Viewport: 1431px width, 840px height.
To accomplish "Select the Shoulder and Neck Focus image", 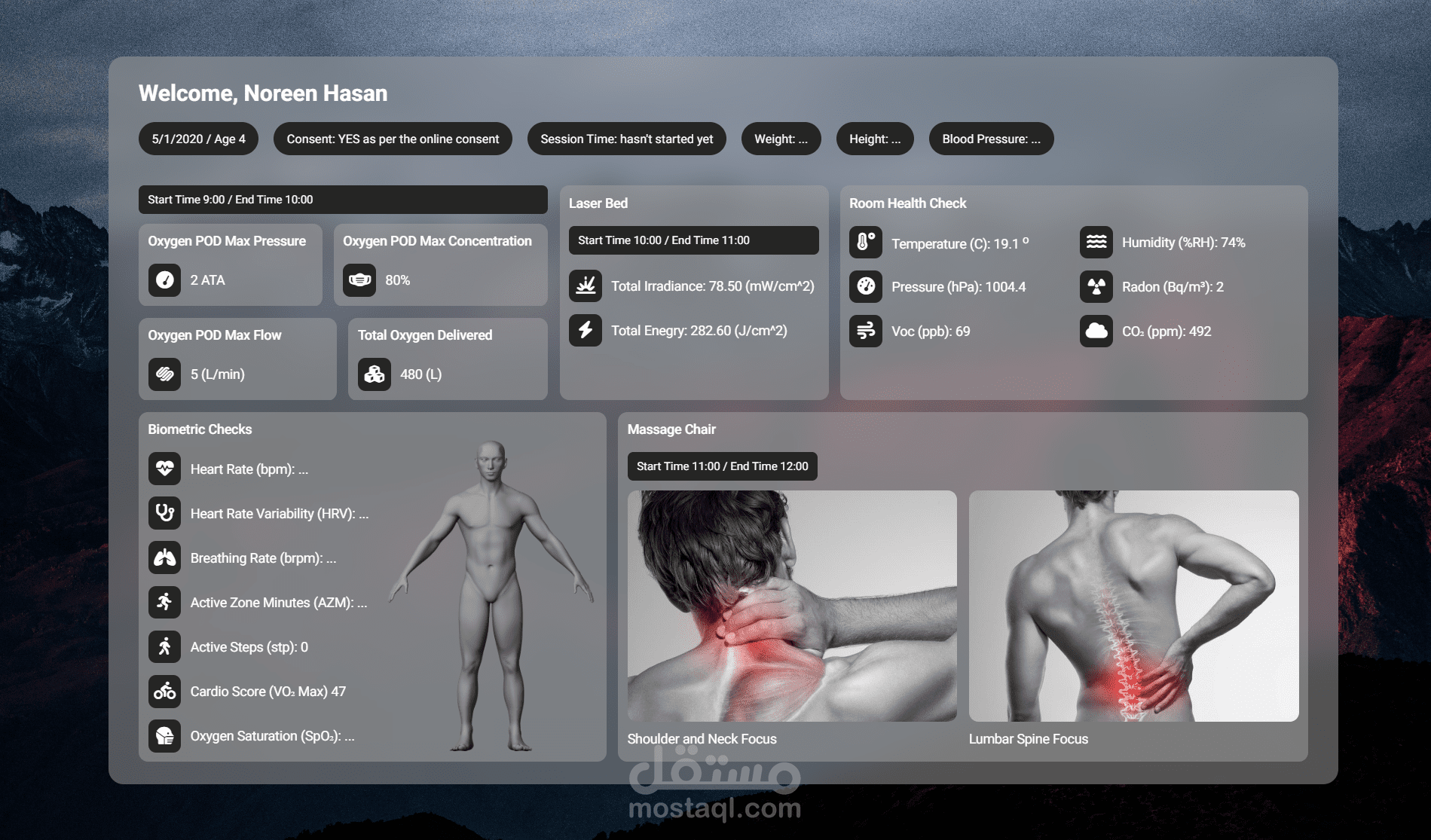I will (x=792, y=606).
